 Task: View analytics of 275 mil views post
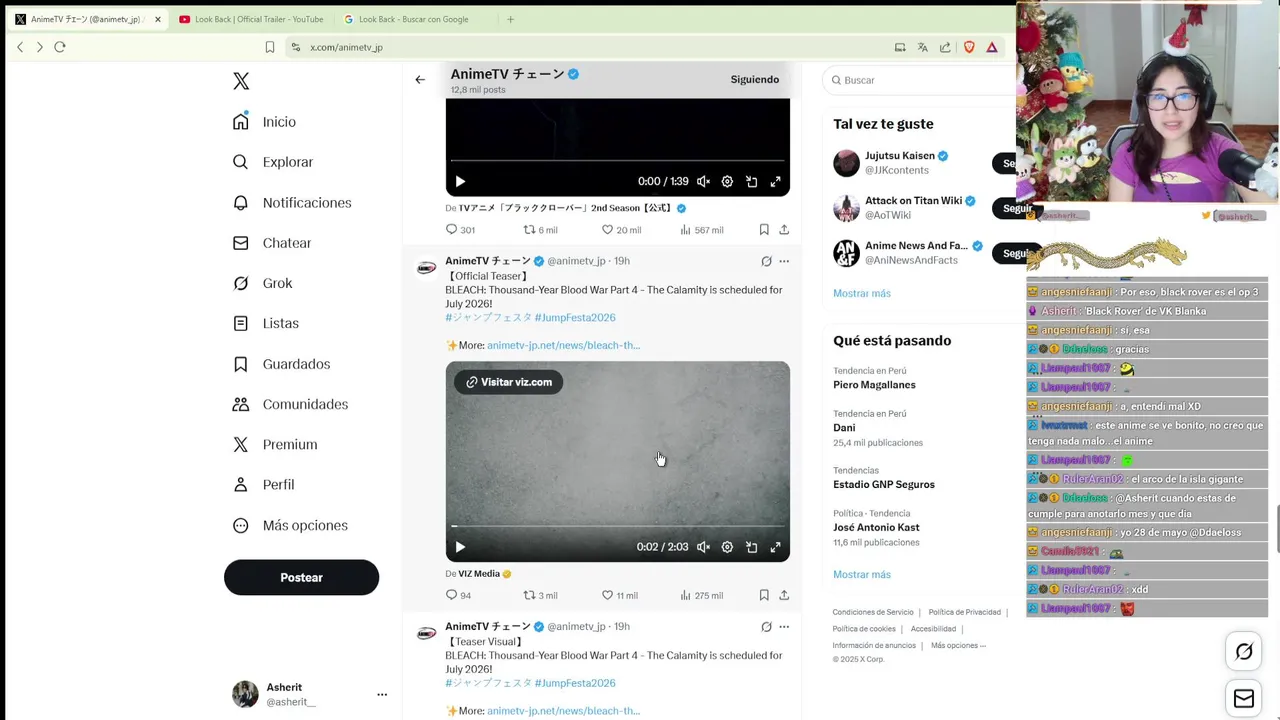pos(701,595)
